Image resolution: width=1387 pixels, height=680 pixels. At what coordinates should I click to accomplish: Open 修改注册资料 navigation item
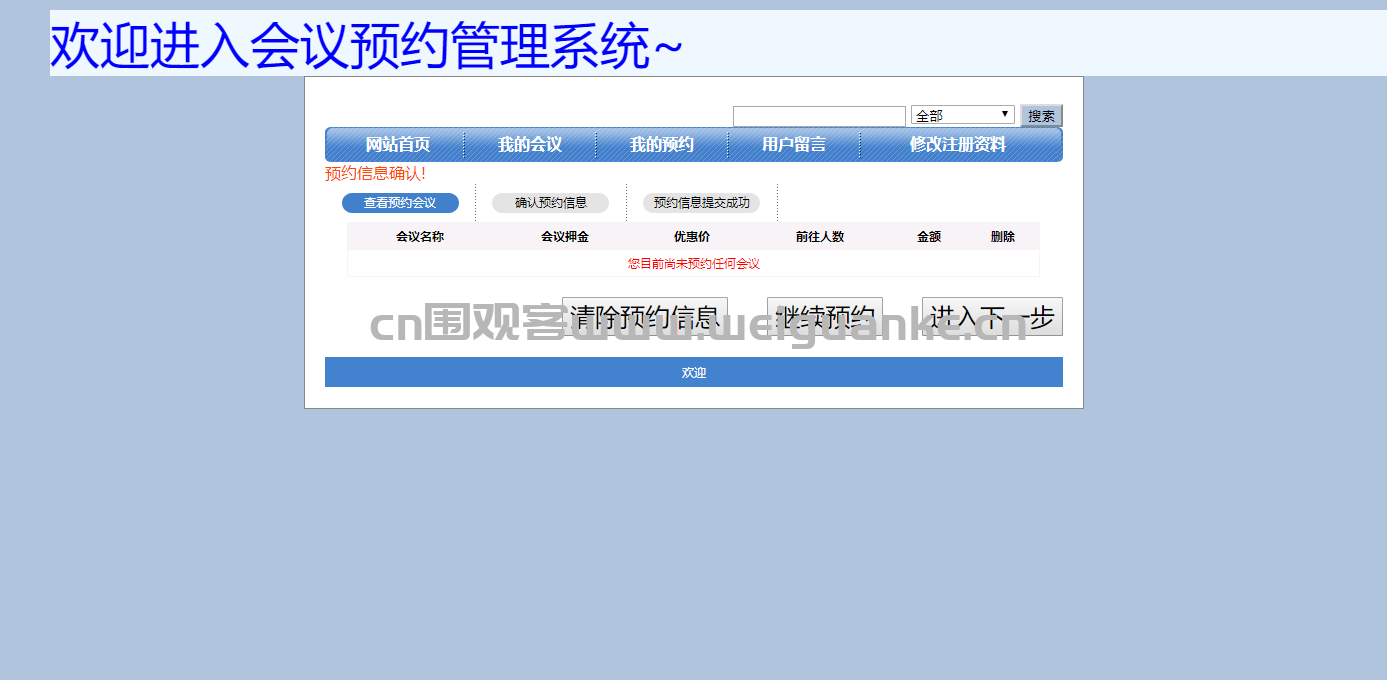(958, 145)
